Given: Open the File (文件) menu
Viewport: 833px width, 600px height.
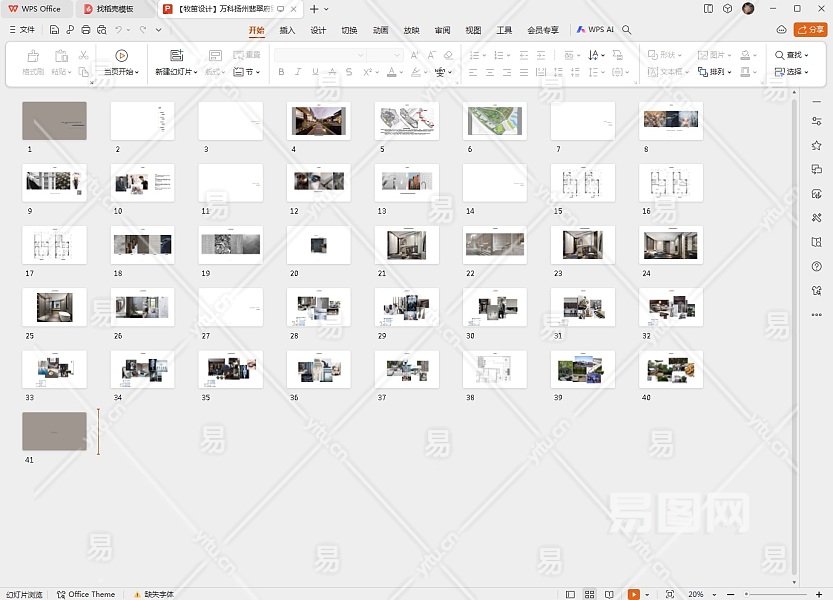Looking at the screenshot, I should pos(21,30).
